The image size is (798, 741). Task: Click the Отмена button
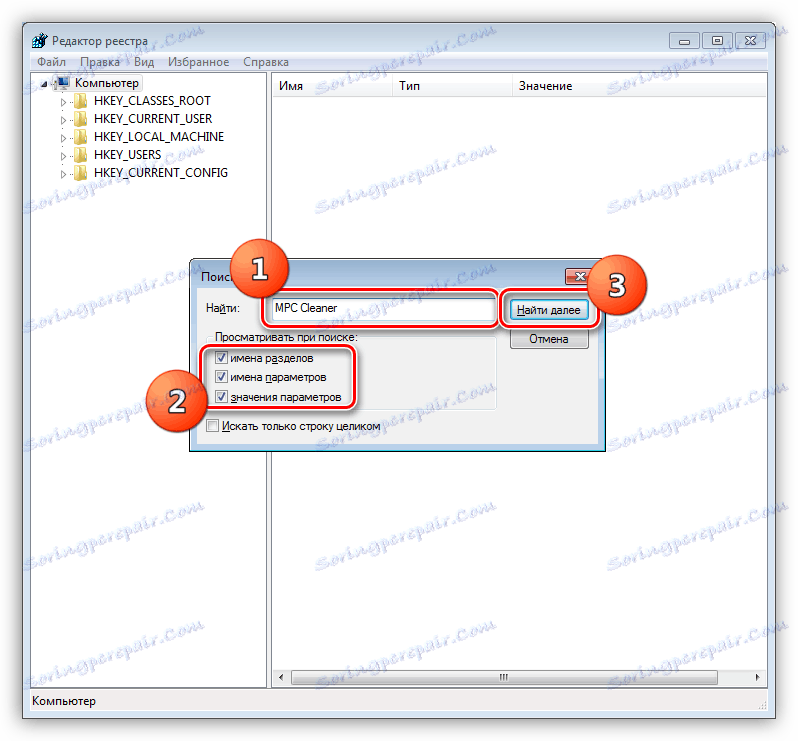coord(549,339)
